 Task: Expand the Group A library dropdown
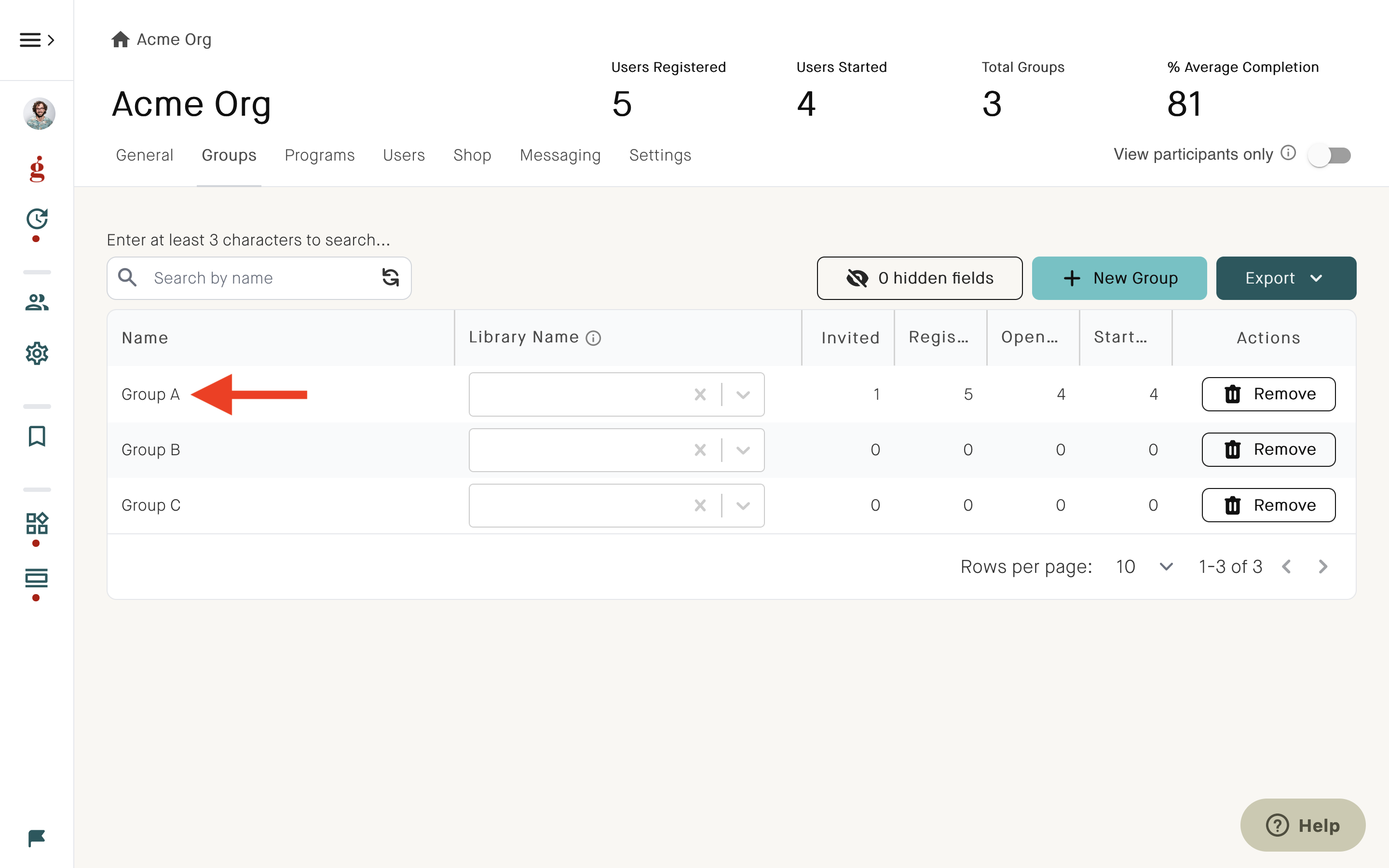tap(743, 394)
